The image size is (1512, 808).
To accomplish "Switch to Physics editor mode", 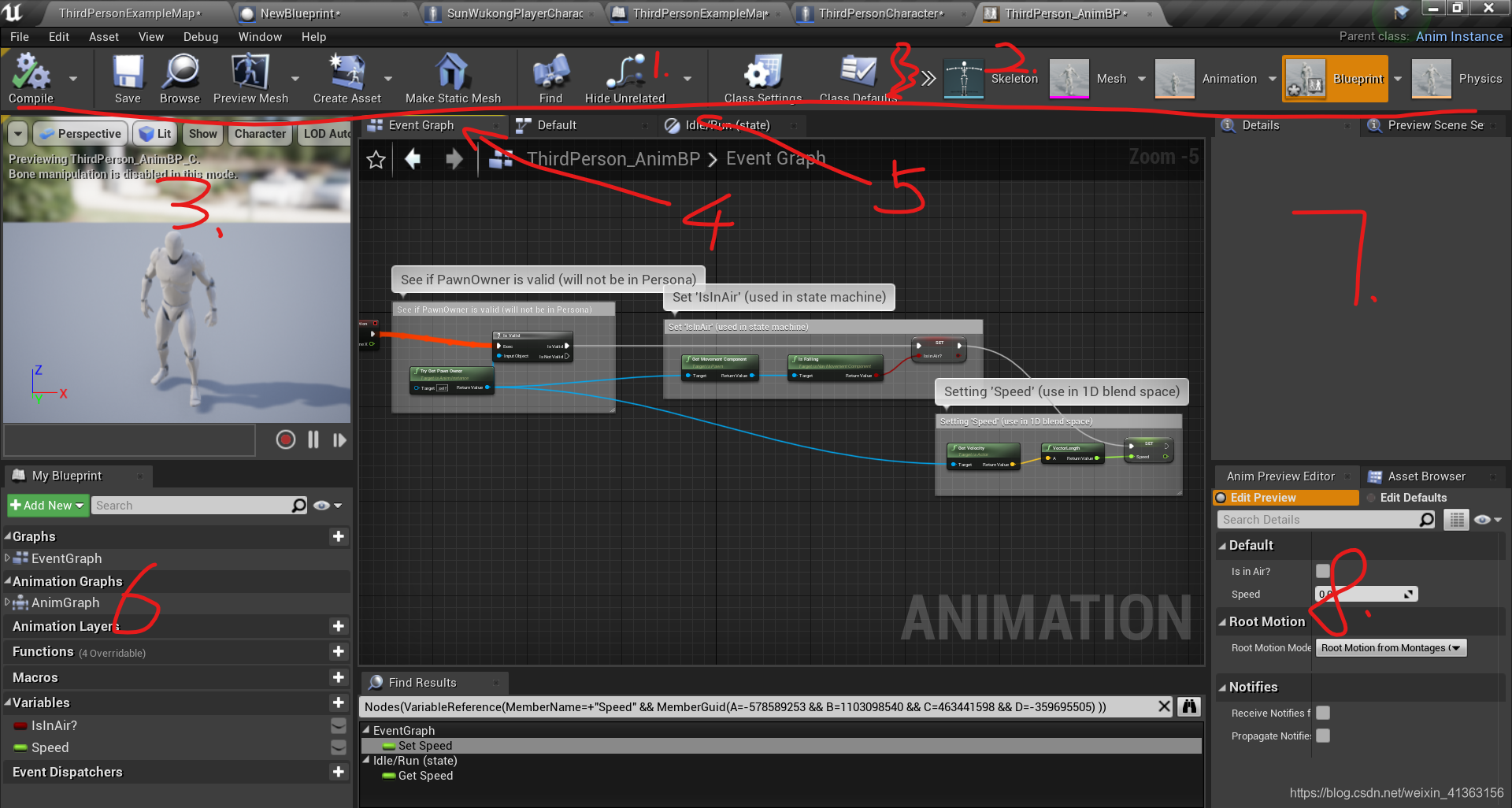I will tap(1457, 79).
